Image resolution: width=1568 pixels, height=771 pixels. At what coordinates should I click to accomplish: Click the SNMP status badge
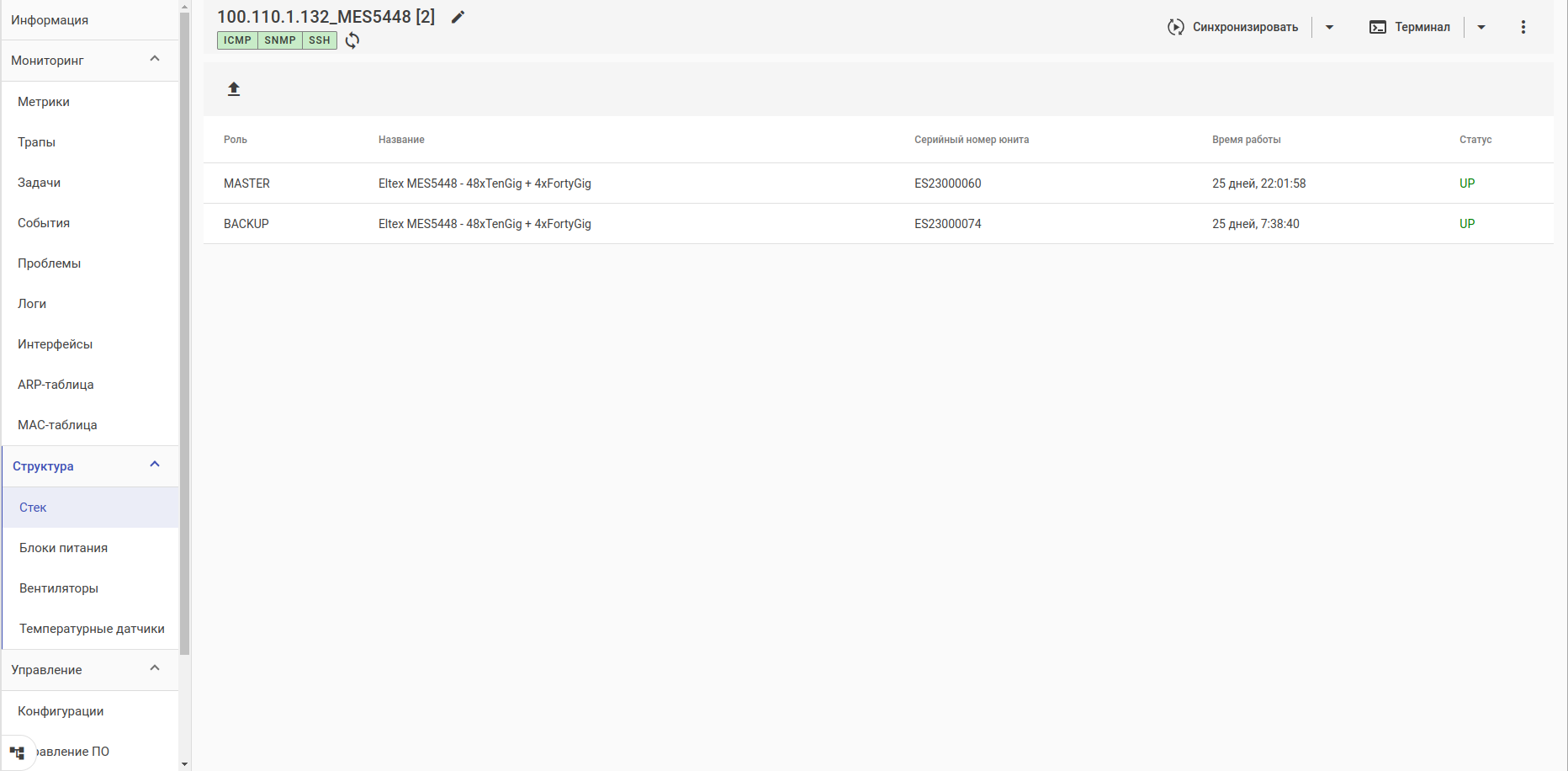point(280,40)
